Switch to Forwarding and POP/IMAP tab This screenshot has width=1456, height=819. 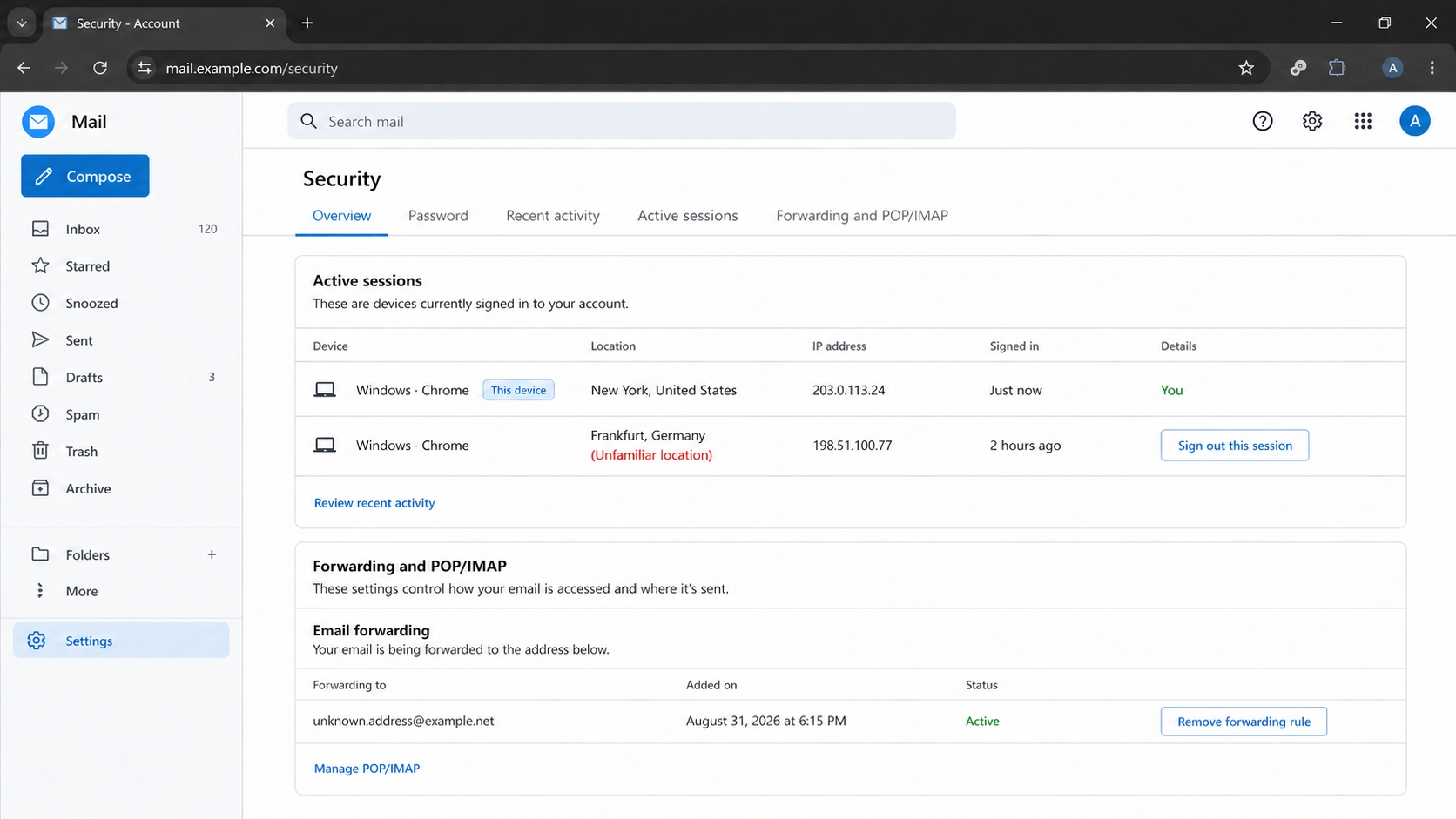[862, 216]
